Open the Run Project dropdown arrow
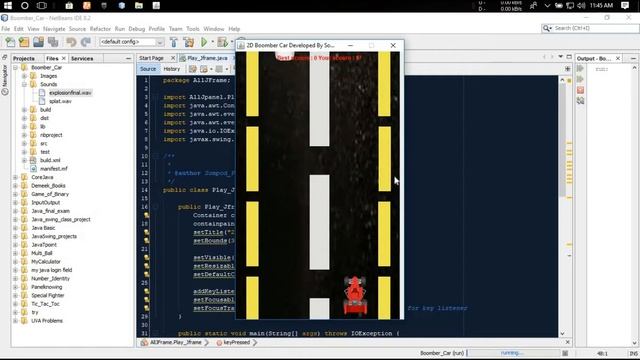The width and height of the screenshot is (640, 360). 212,42
